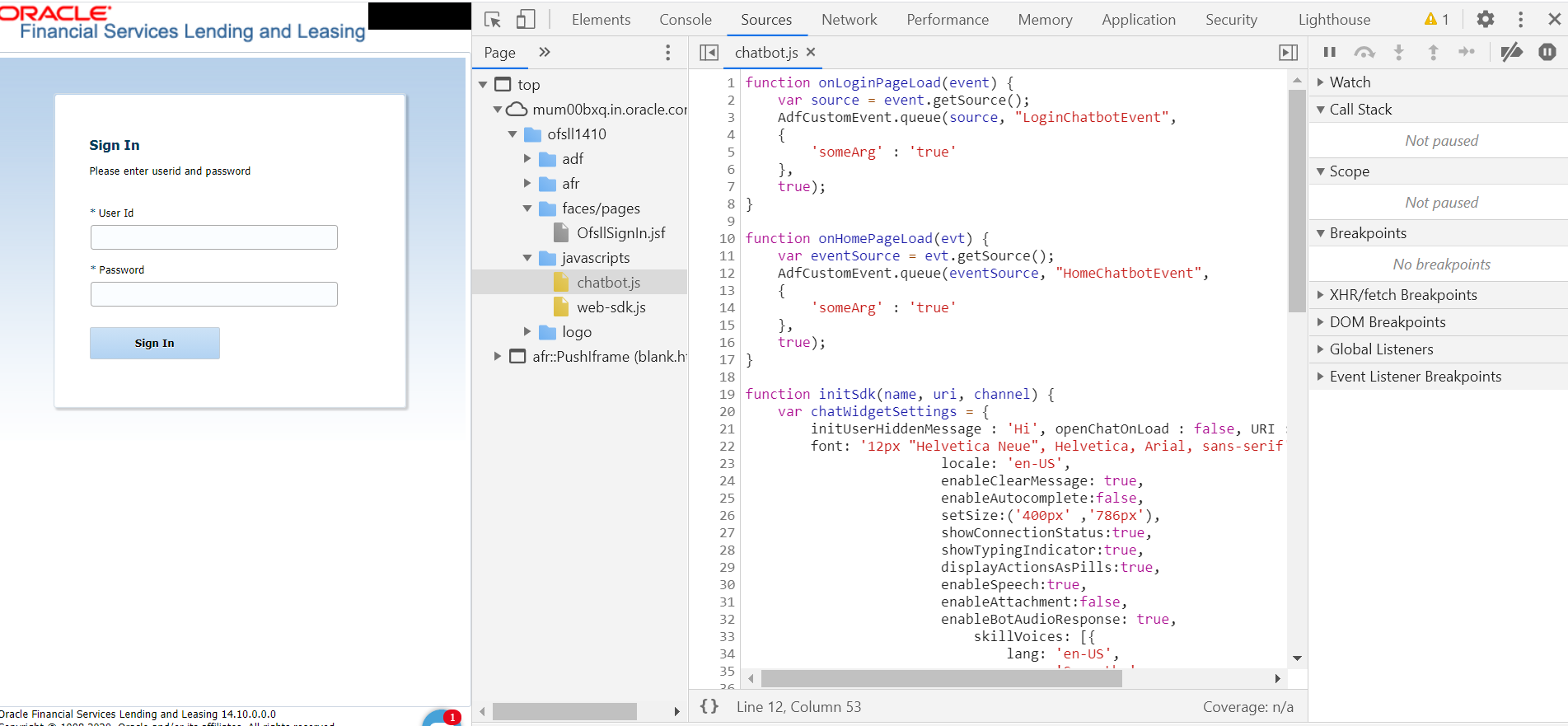Toggle pause on exceptions icon
This screenshot has height=726, width=1568.
[1547, 53]
